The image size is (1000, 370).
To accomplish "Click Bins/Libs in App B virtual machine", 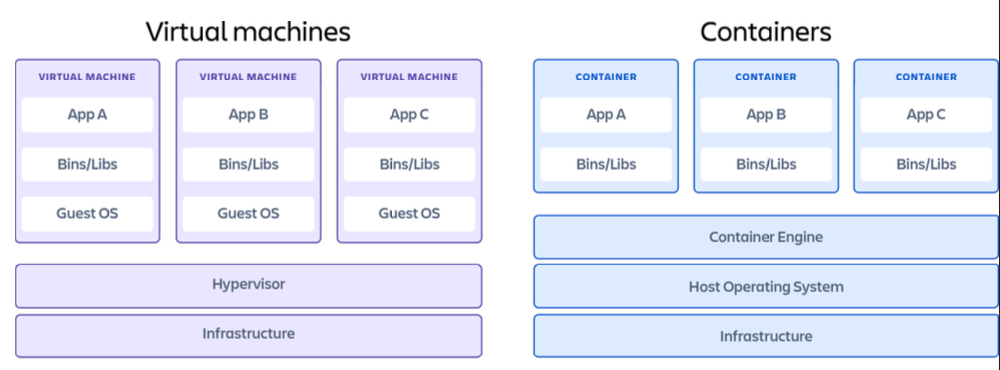I will click(249, 165).
